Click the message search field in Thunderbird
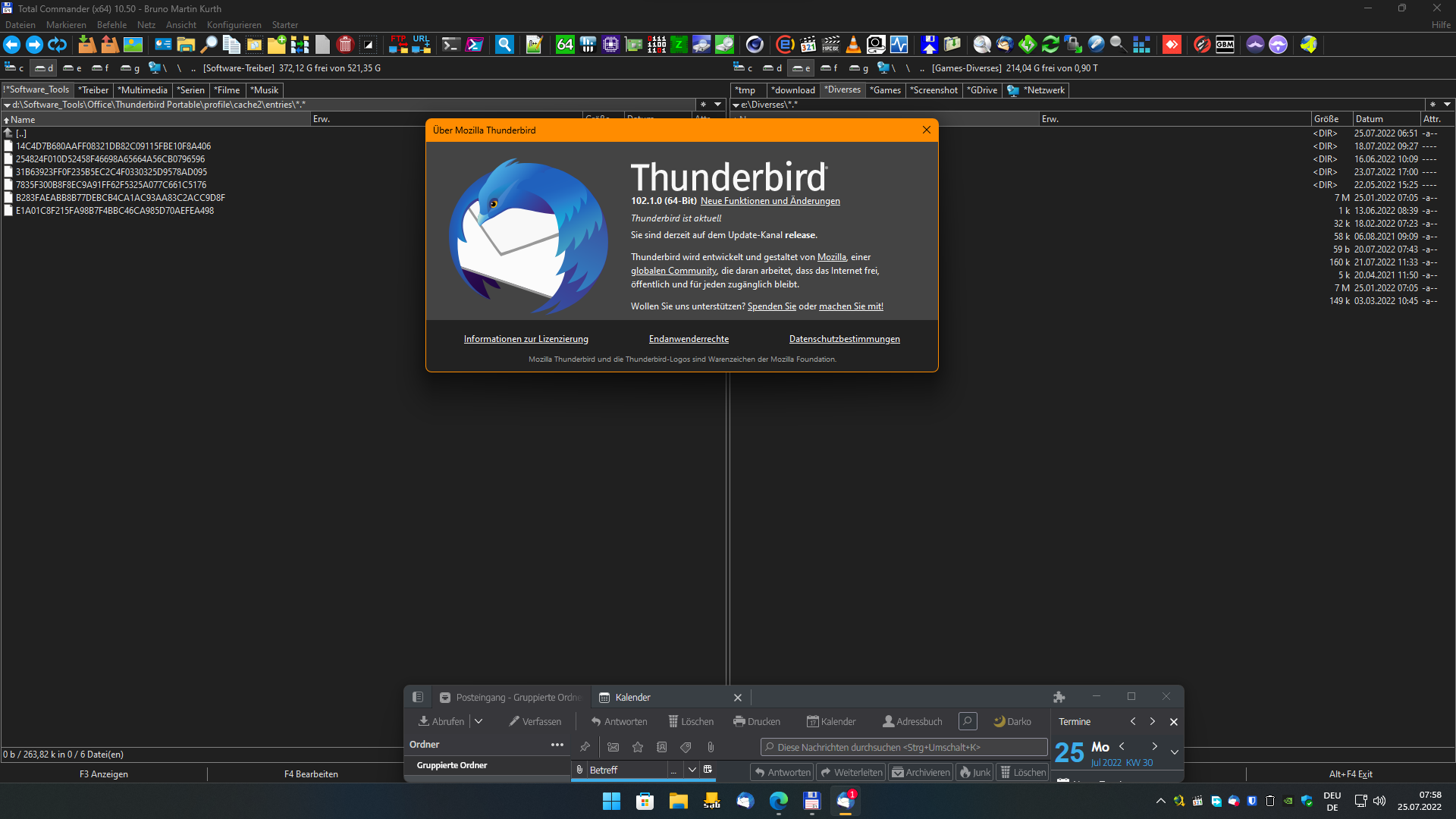 [x=904, y=747]
